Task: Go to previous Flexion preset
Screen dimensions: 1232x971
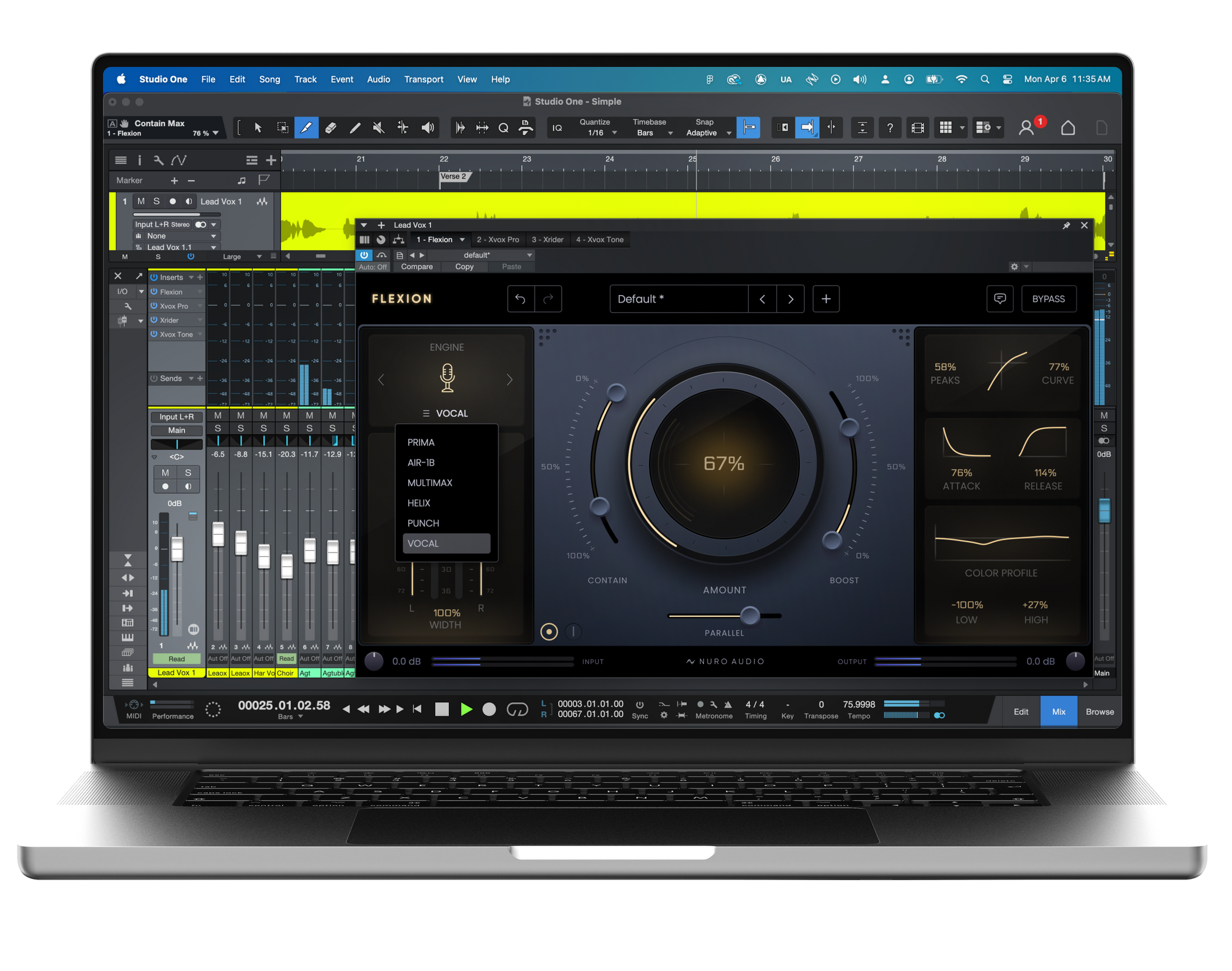Action: coord(762,299)
